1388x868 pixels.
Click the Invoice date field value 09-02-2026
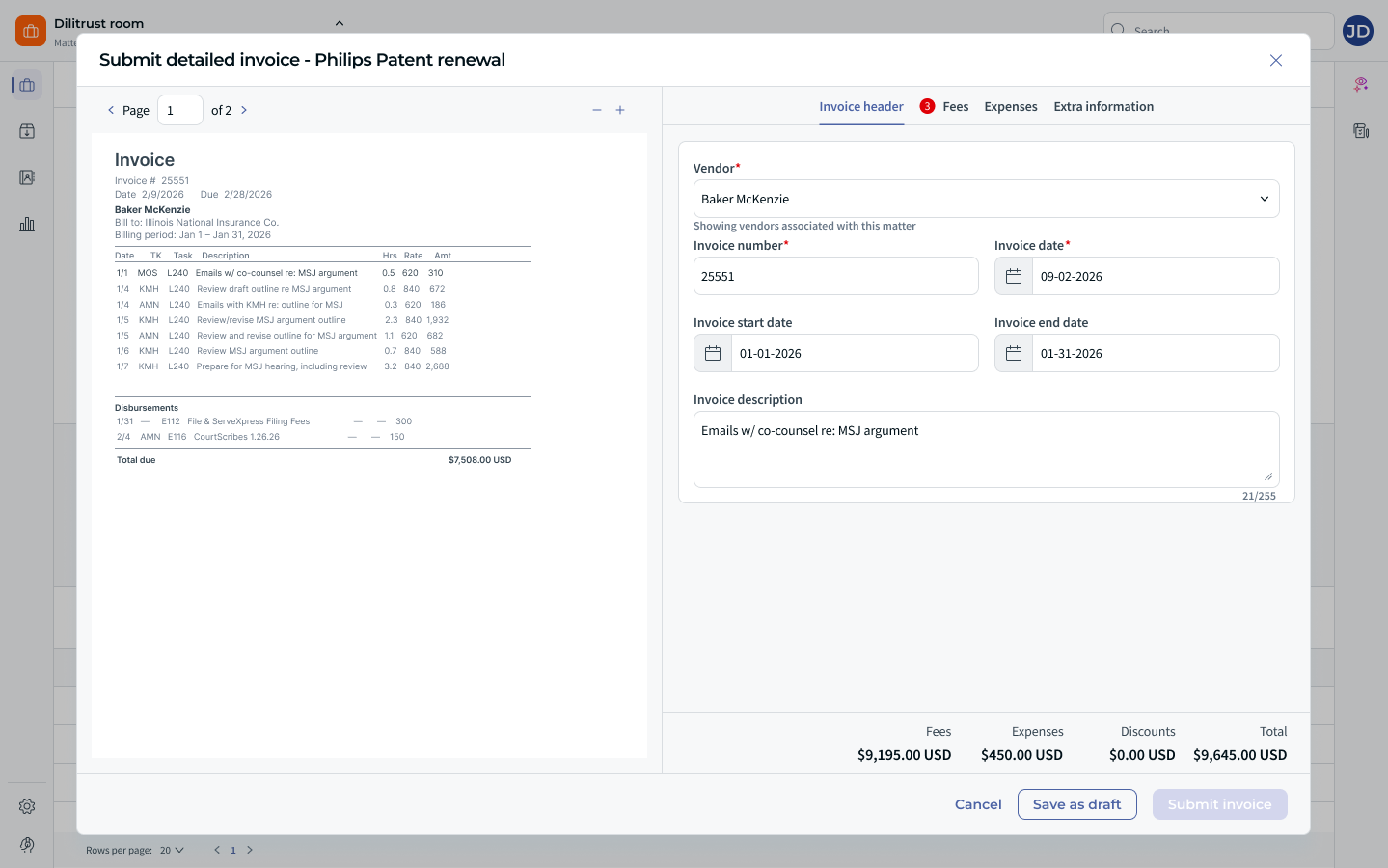(1155, 276)
